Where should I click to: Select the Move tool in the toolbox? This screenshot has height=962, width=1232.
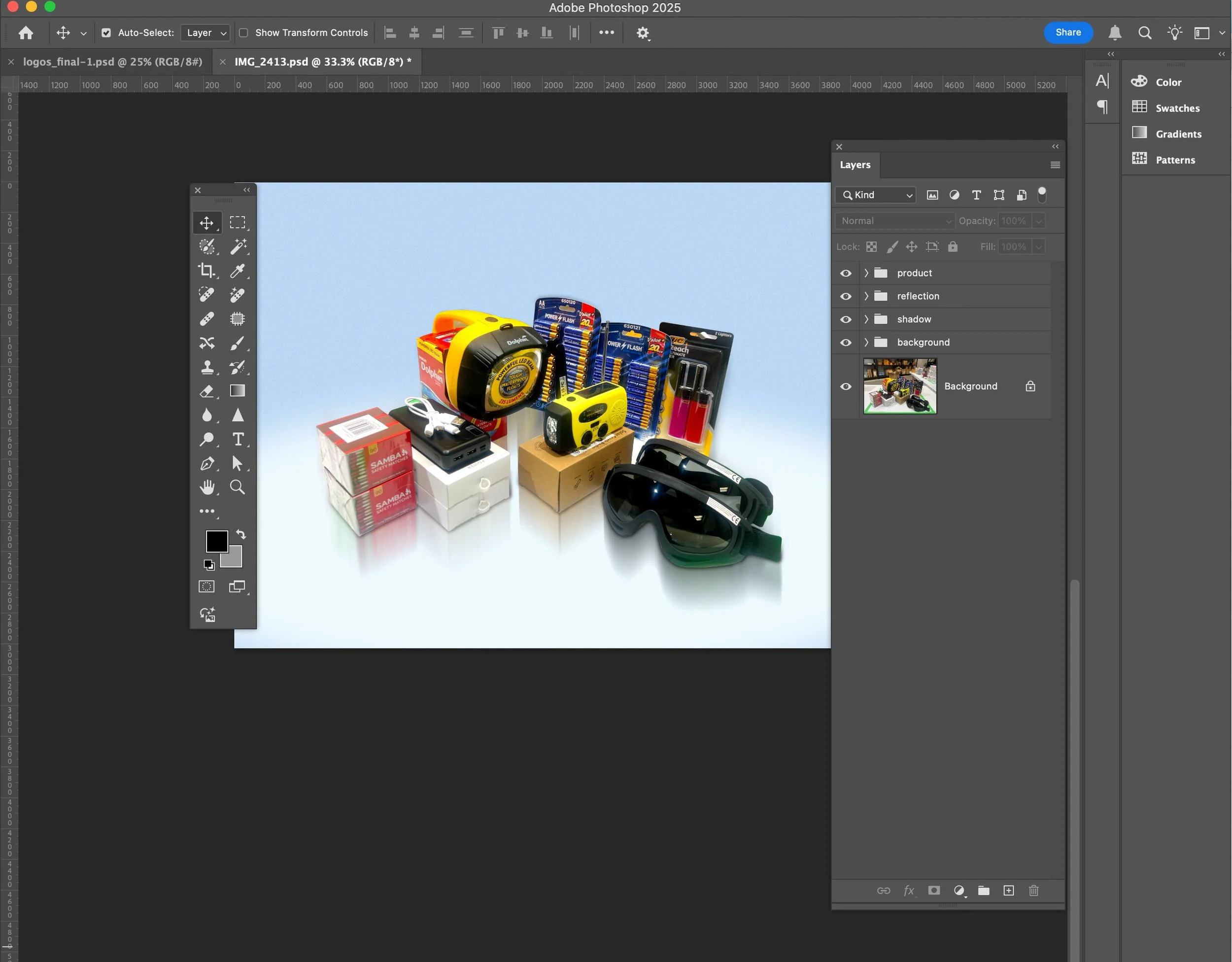pyautogui.click(x=206, y=223)
